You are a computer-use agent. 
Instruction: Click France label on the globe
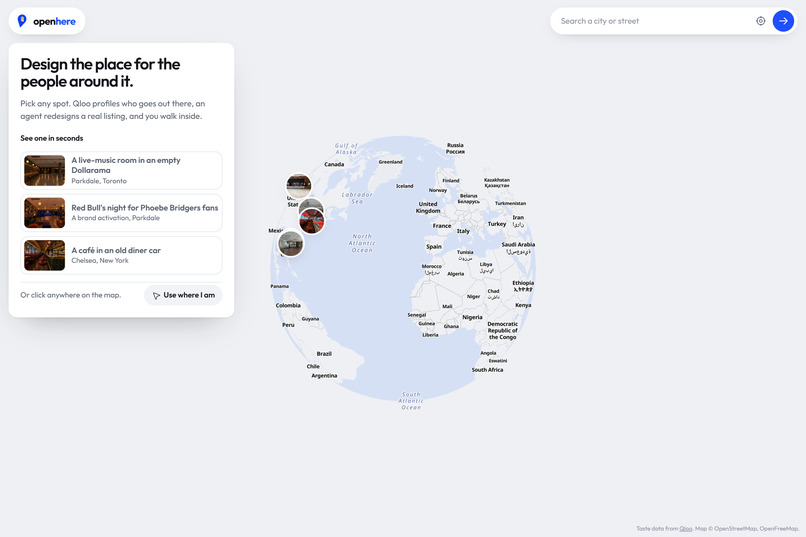pos(442,226)
